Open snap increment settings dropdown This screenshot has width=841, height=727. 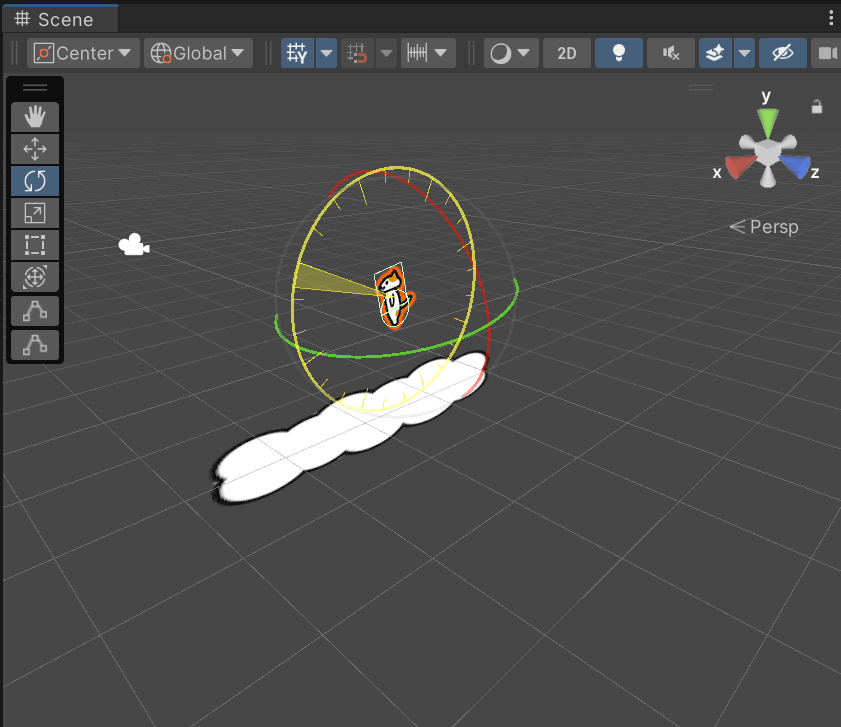428,53
